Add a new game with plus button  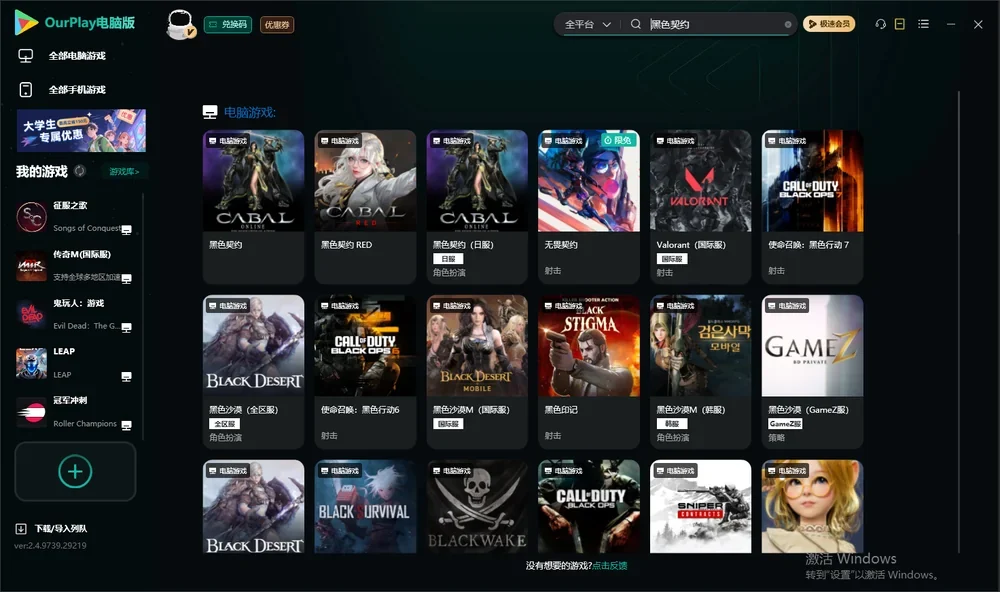click(x=75, y=471)
